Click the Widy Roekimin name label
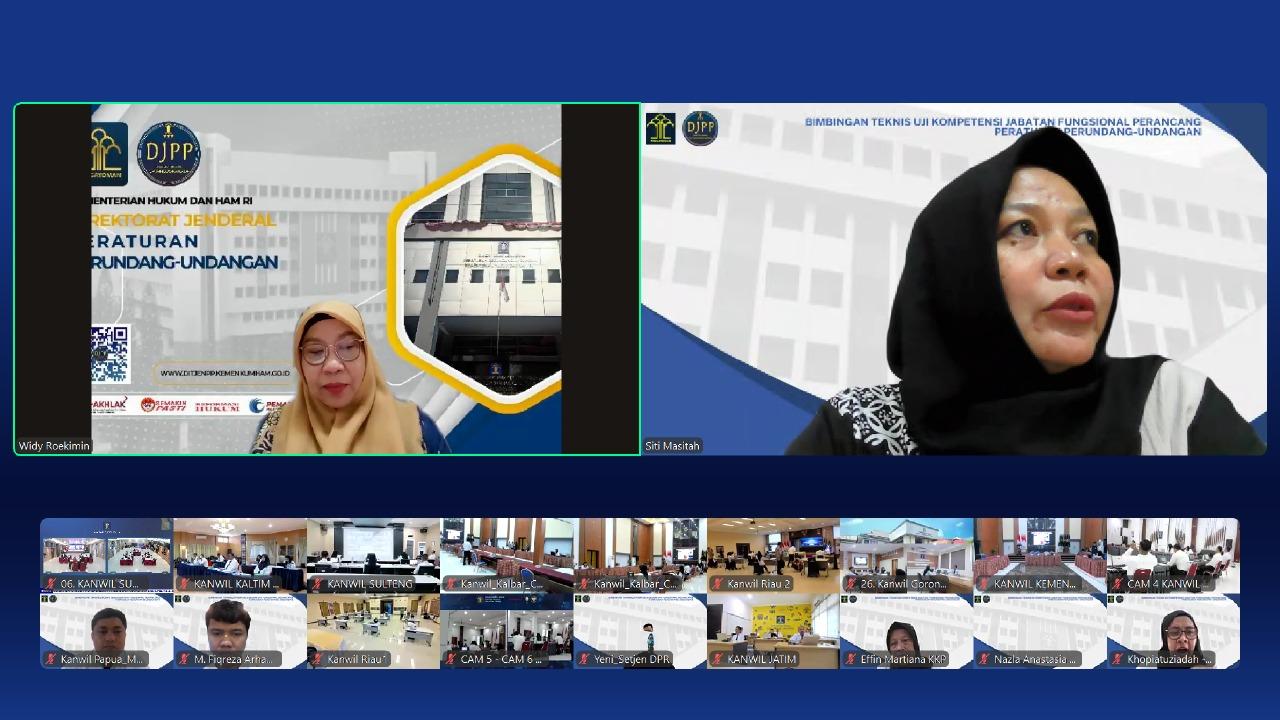The image size is (1280, 720). click(54, 446)
